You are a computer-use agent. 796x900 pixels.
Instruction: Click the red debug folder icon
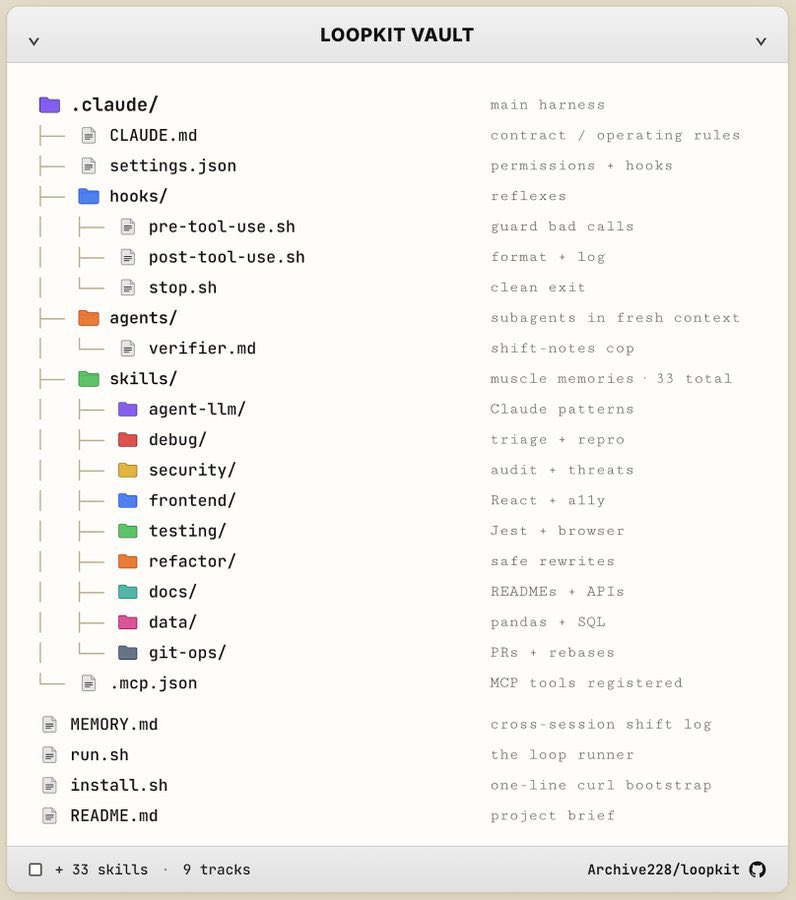tap(127, 440)
